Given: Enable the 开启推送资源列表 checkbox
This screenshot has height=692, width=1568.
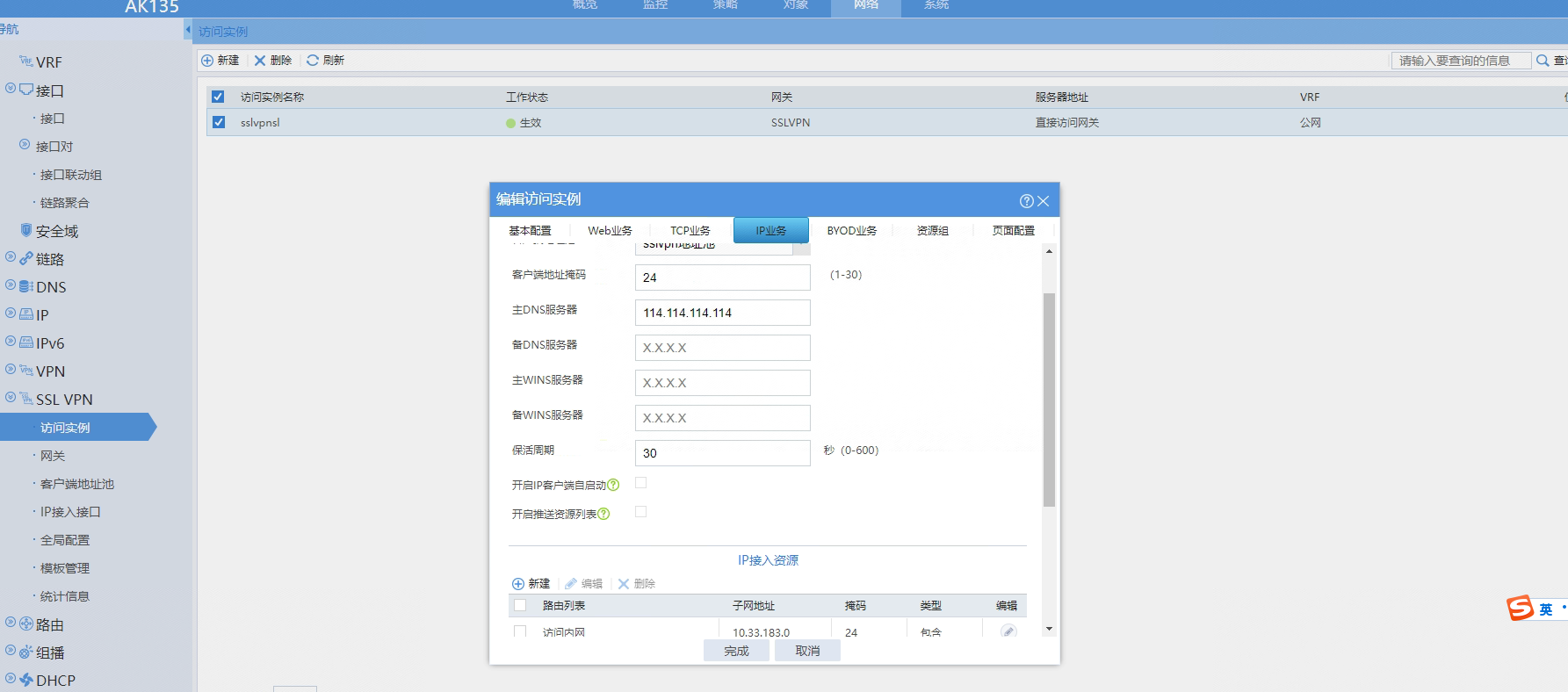Looking at the screenshot, I should [x=641, y=512].
